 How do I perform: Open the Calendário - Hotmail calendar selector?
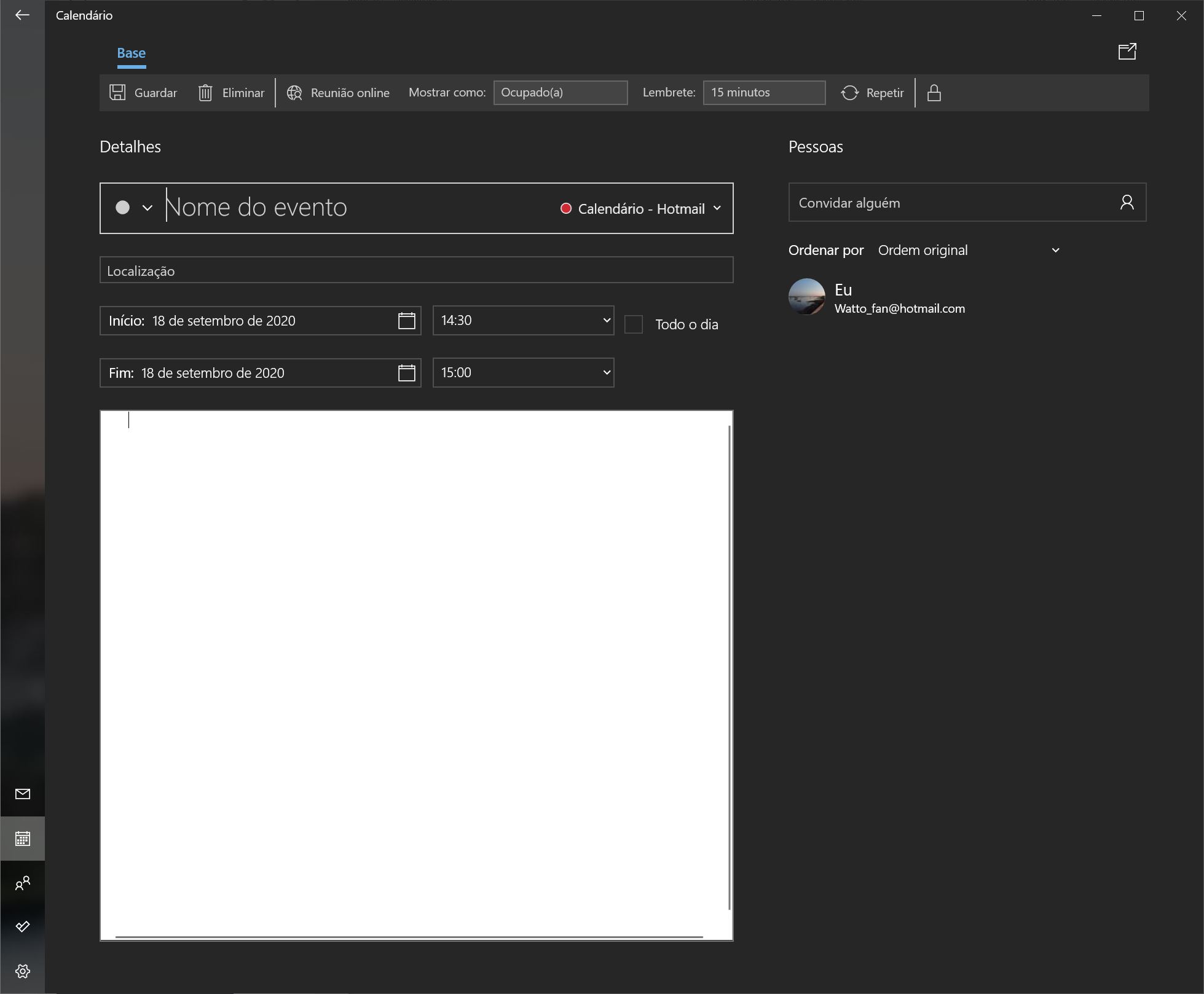[x=641, y=209]
